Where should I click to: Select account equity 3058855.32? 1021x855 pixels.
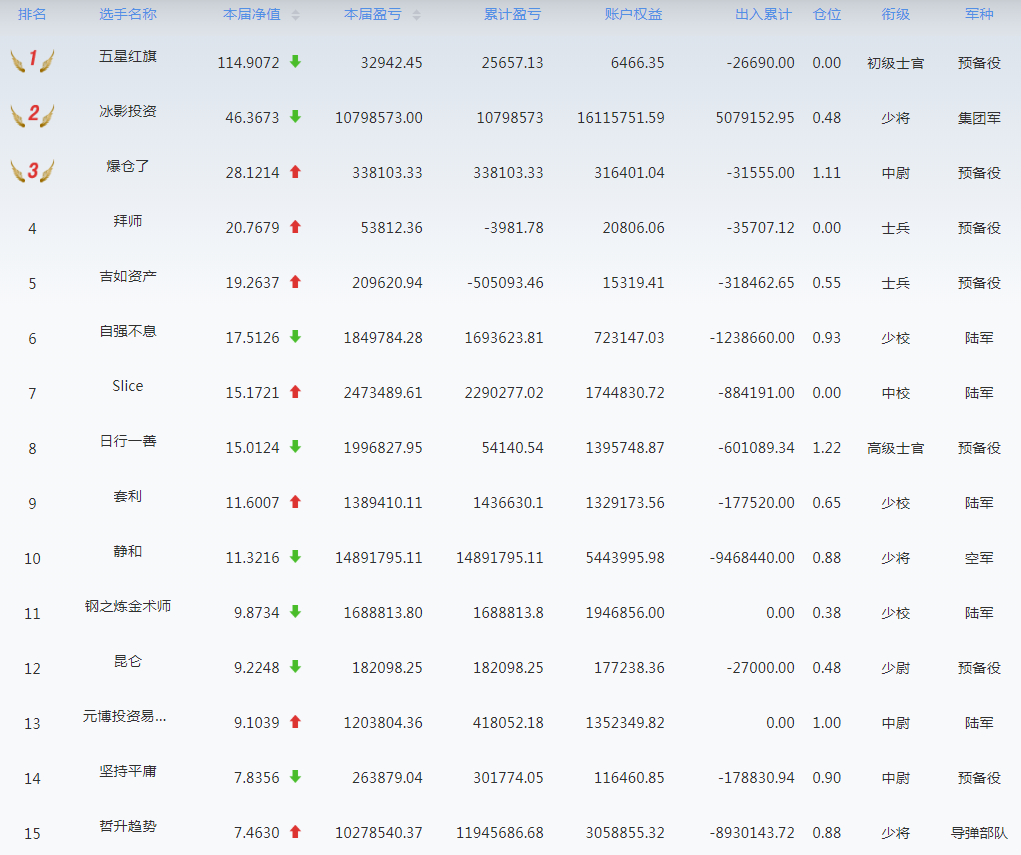[625, 833]
